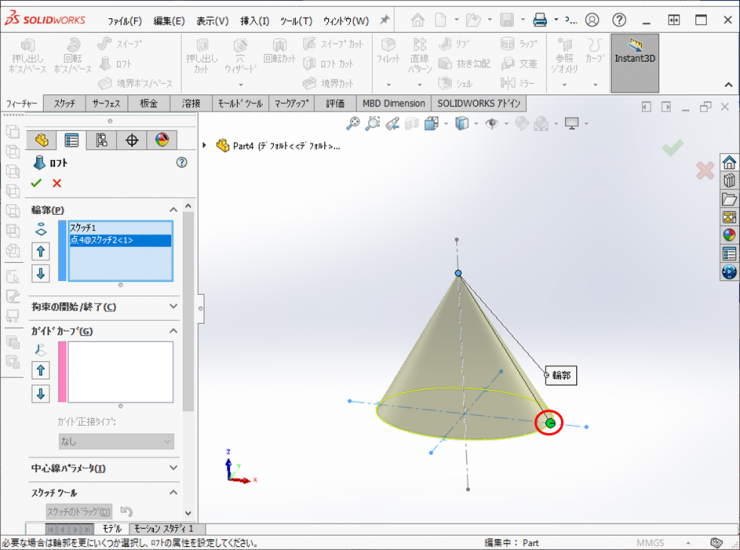
Task: Open the ConfigurationManager tab icon
Action: coord(101,140)
